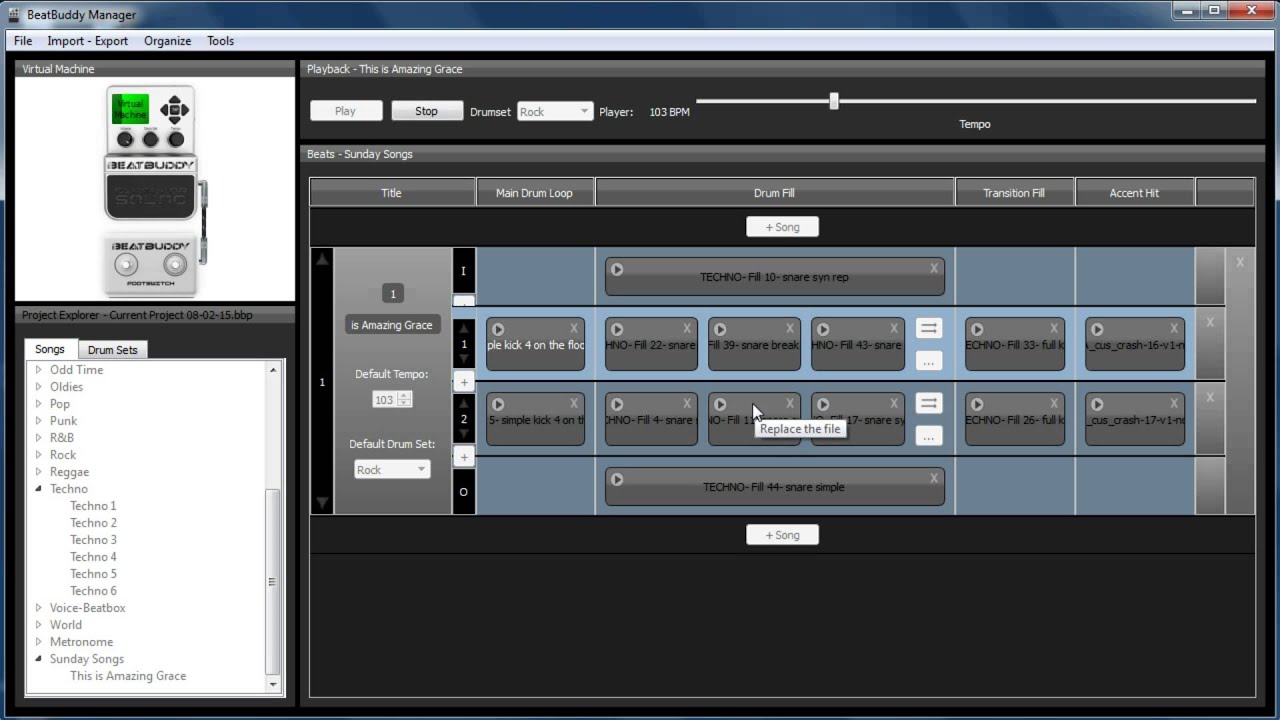Click the Play button in Playback panel

coord(346,111)
